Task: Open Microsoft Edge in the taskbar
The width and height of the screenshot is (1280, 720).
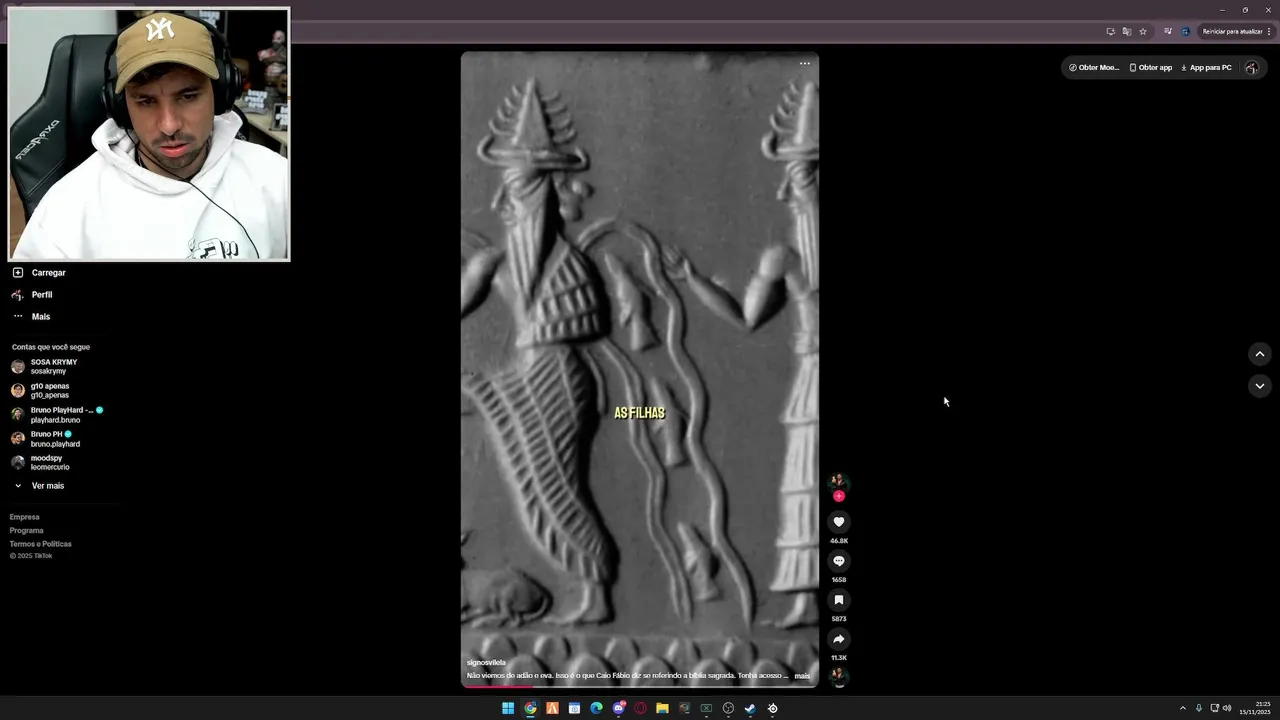Action: click(x=596, y=708)
